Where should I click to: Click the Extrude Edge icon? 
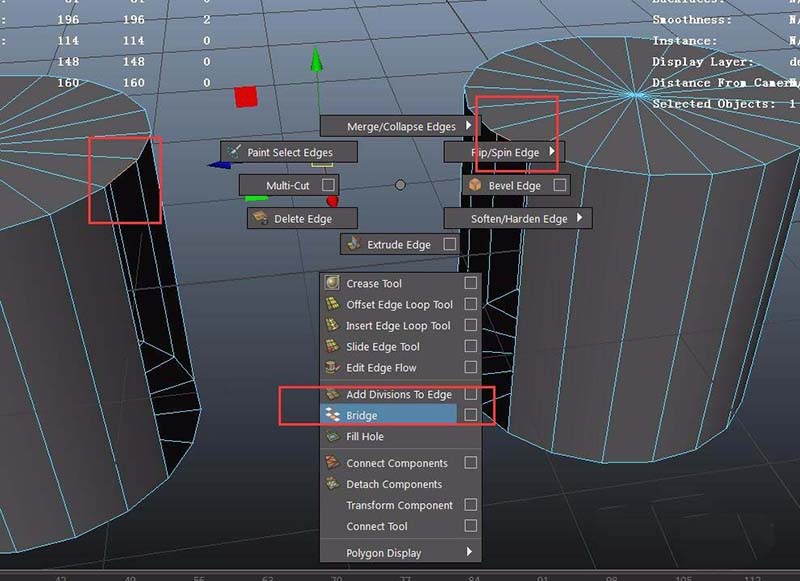(x=353, y=244)
